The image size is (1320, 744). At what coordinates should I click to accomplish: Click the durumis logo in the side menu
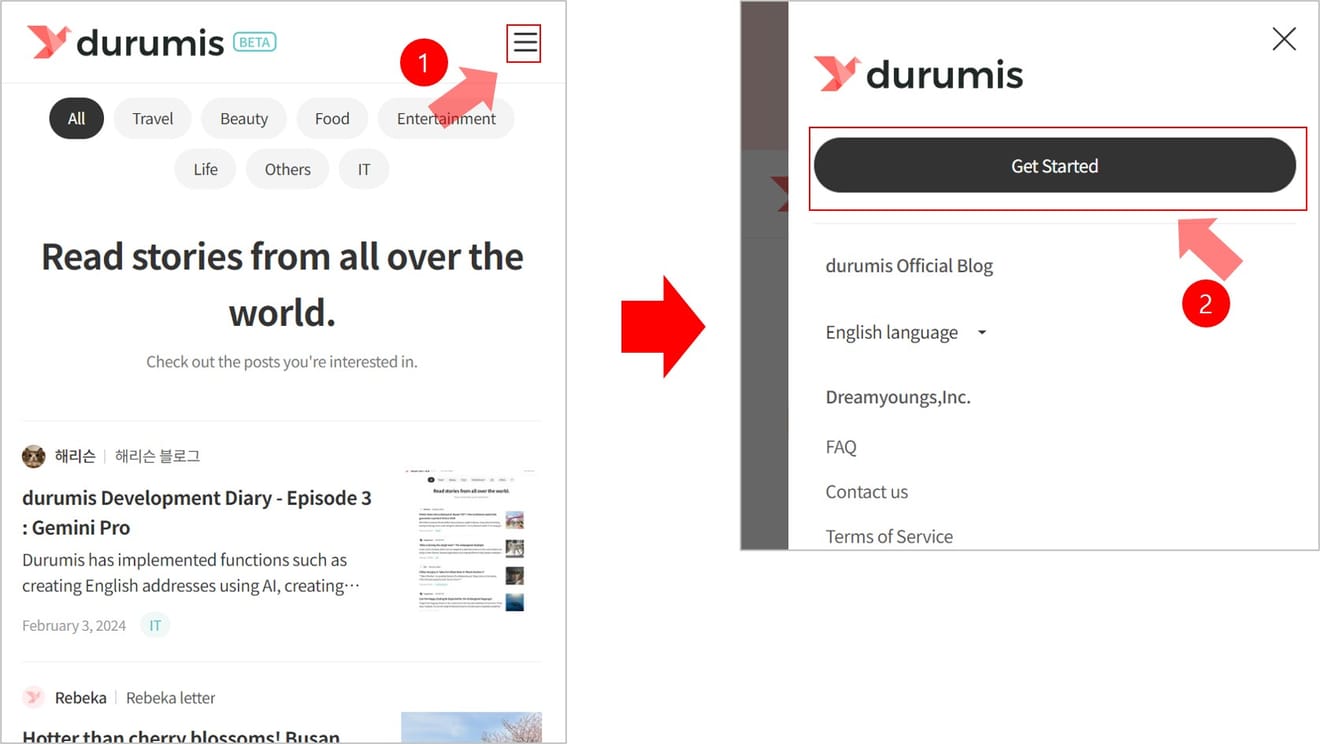918,74
